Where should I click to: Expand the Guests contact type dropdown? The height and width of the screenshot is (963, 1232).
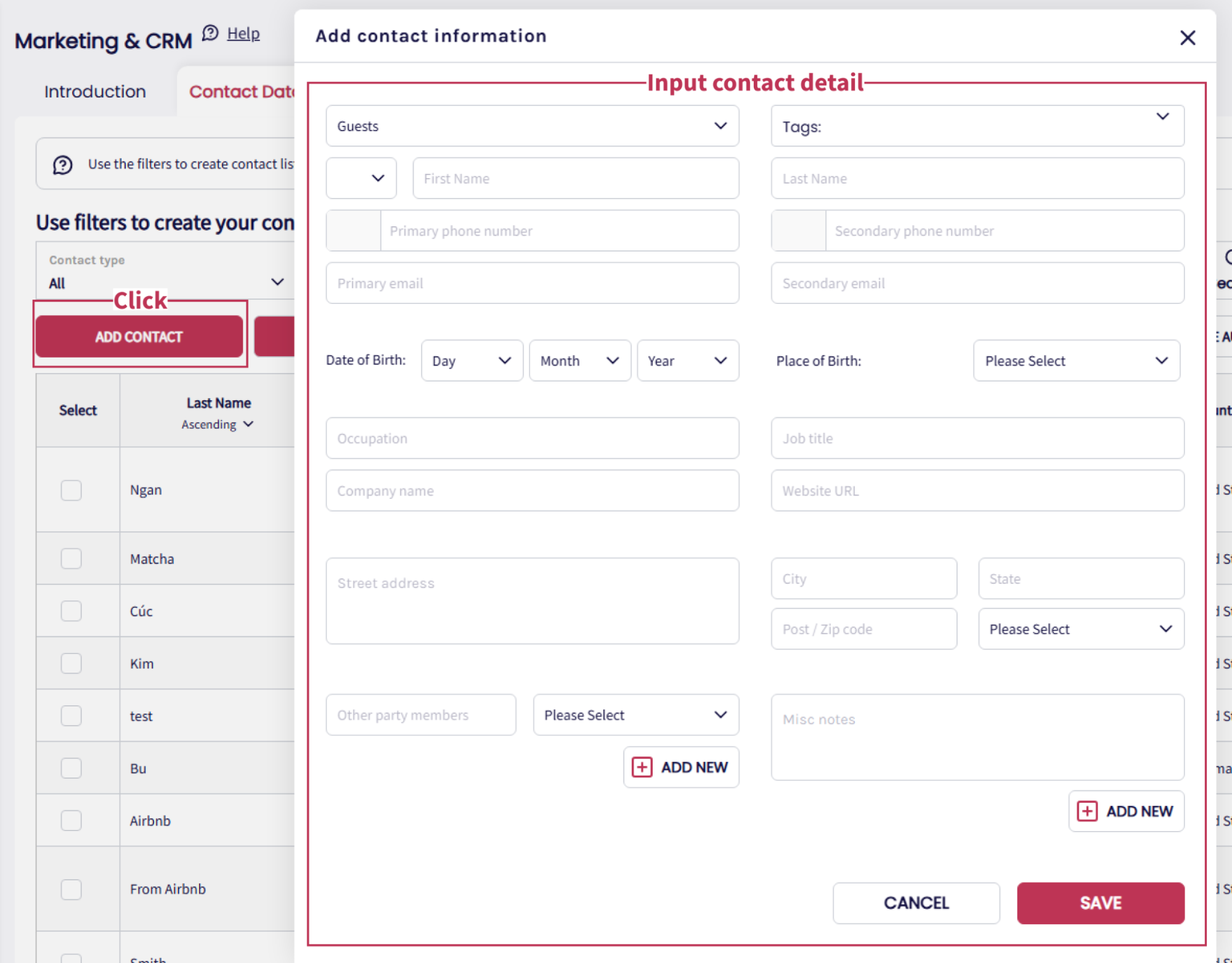click(532, 126)
